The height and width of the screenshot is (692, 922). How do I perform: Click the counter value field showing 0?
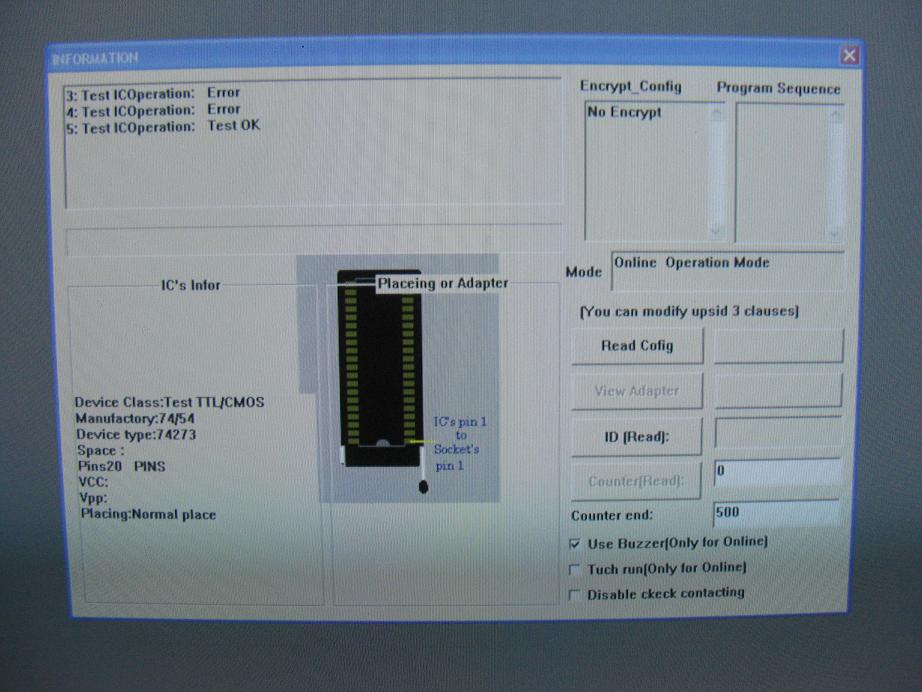[776, 472]
